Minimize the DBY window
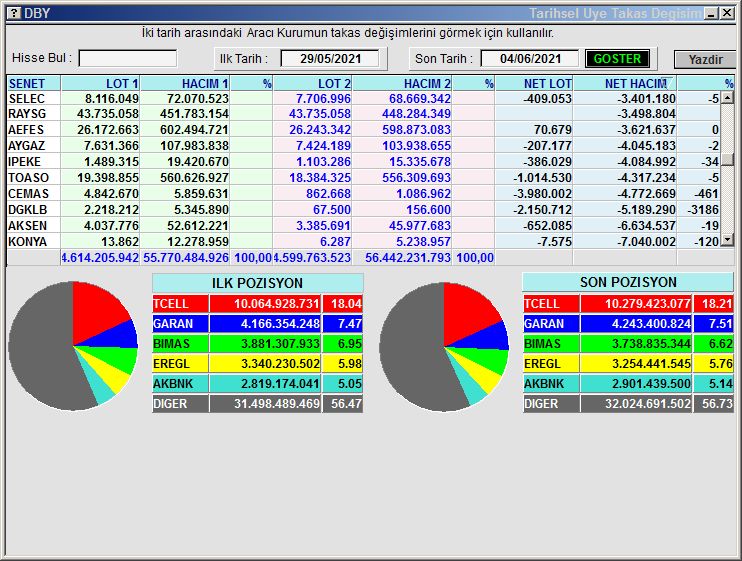742x561 pixels. (711, 13)
